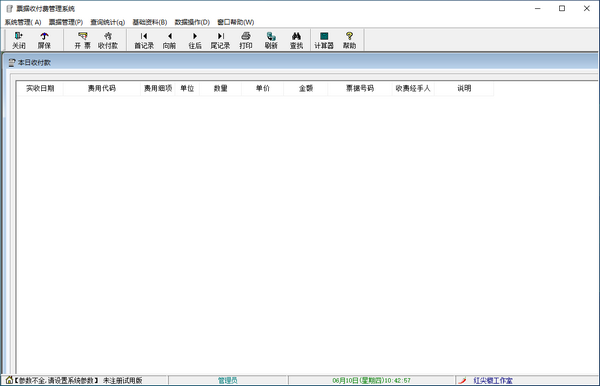Go to previous record with 向前
The height and width of the screenshot is (386, 600).
169,40
